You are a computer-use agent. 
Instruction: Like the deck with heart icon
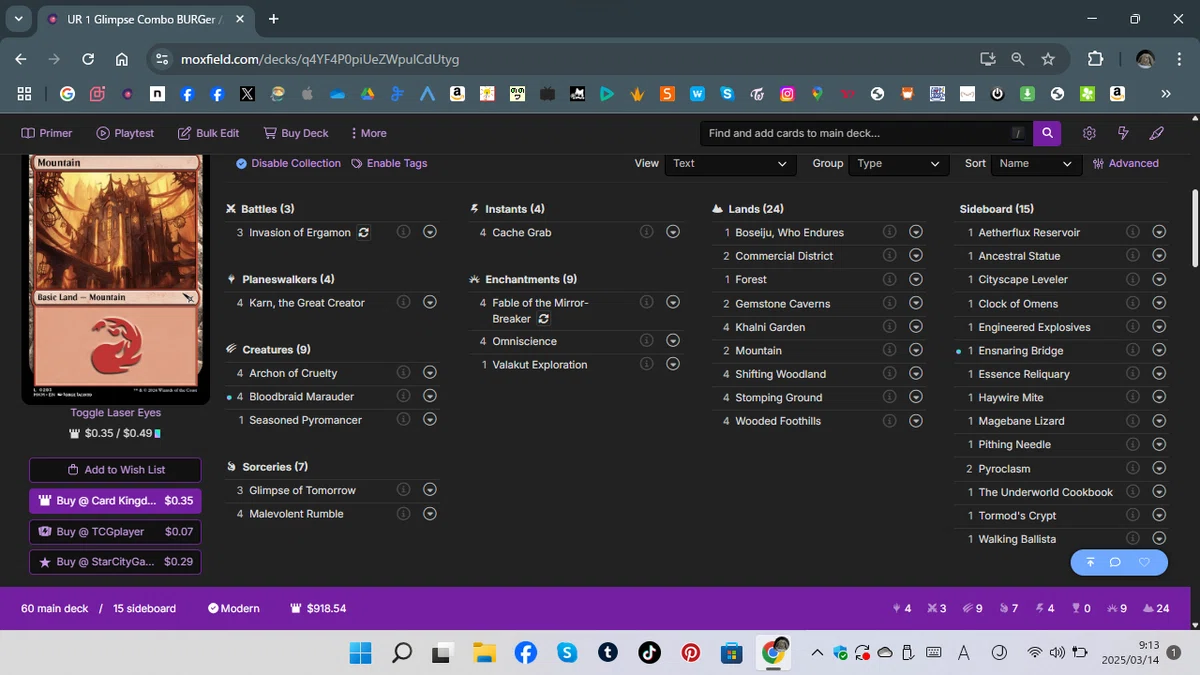tap(1145, 563)
